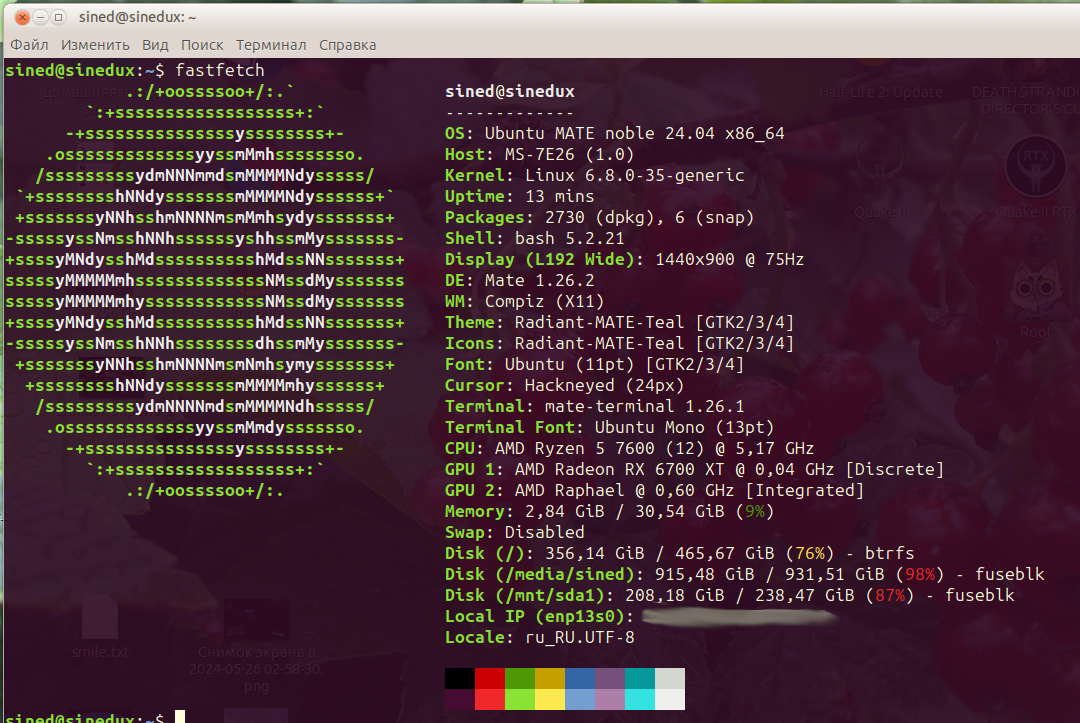Click the Shell bash 5.2.21 line
Image resolution: width=1080 pixels, height=723 pixels.
pyautogui.click(x=534, y=238)
